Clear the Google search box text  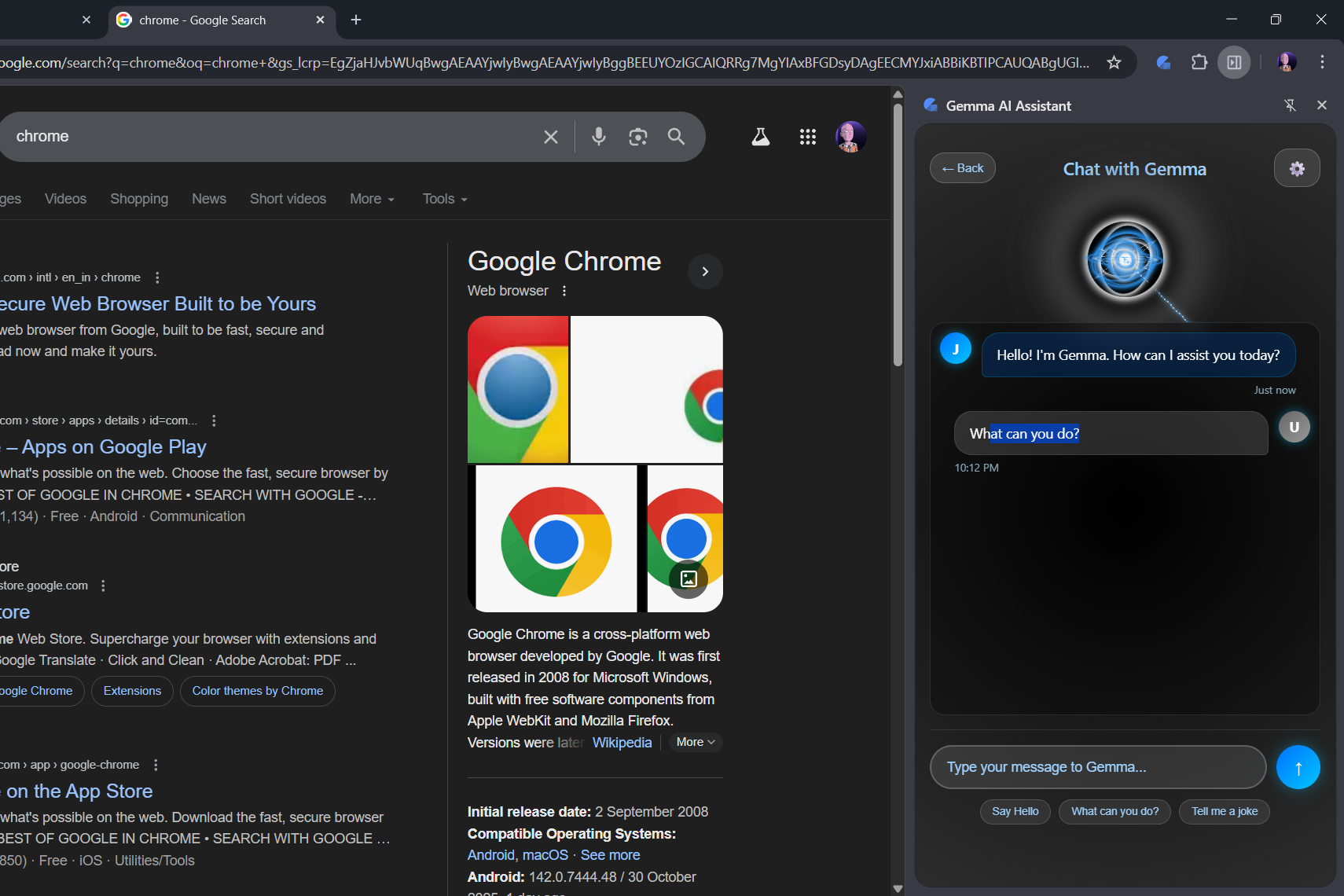click(x=551, y=137)
